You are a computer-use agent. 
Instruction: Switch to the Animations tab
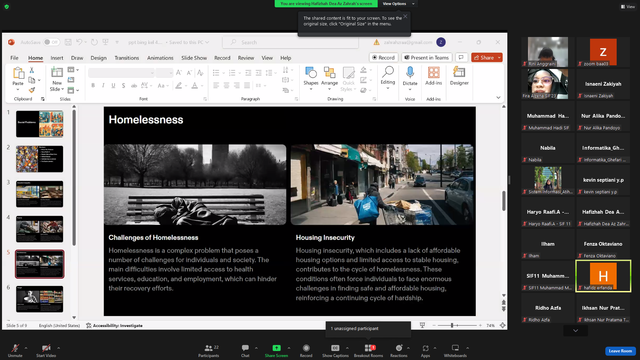coord(160,58)
